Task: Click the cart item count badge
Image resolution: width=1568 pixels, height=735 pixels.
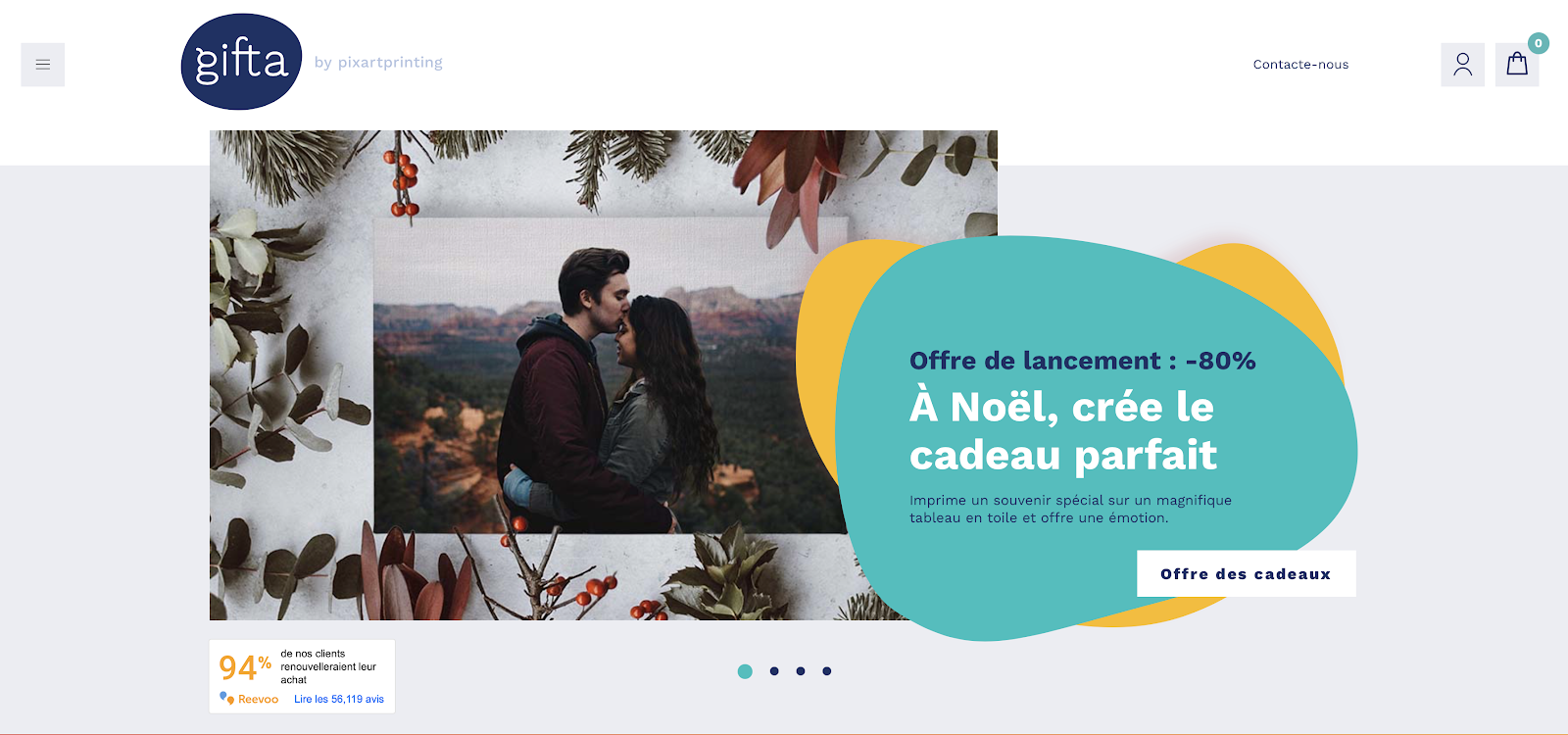Action: point(1539,43)
